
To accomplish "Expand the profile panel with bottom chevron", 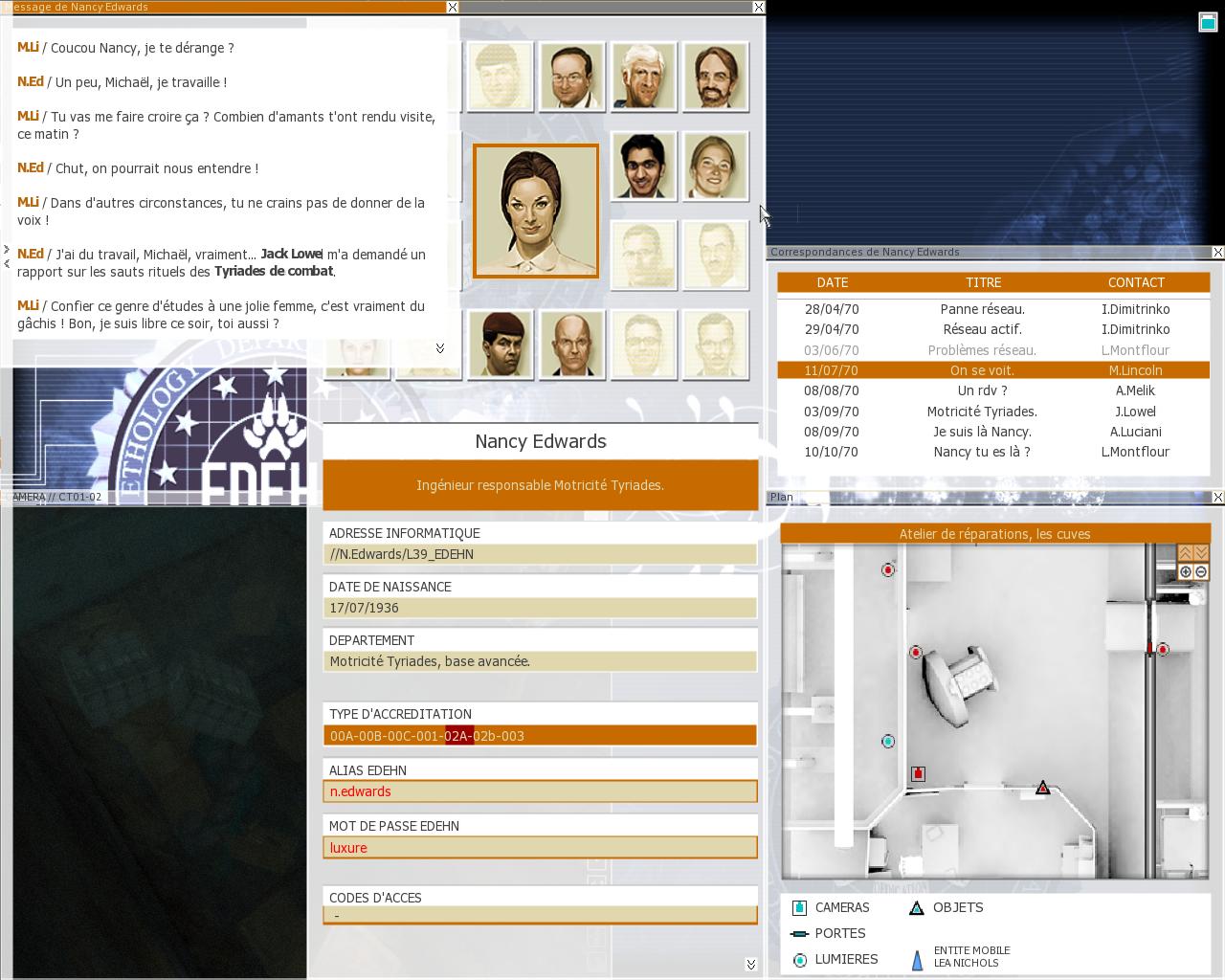I will point(750,964).
